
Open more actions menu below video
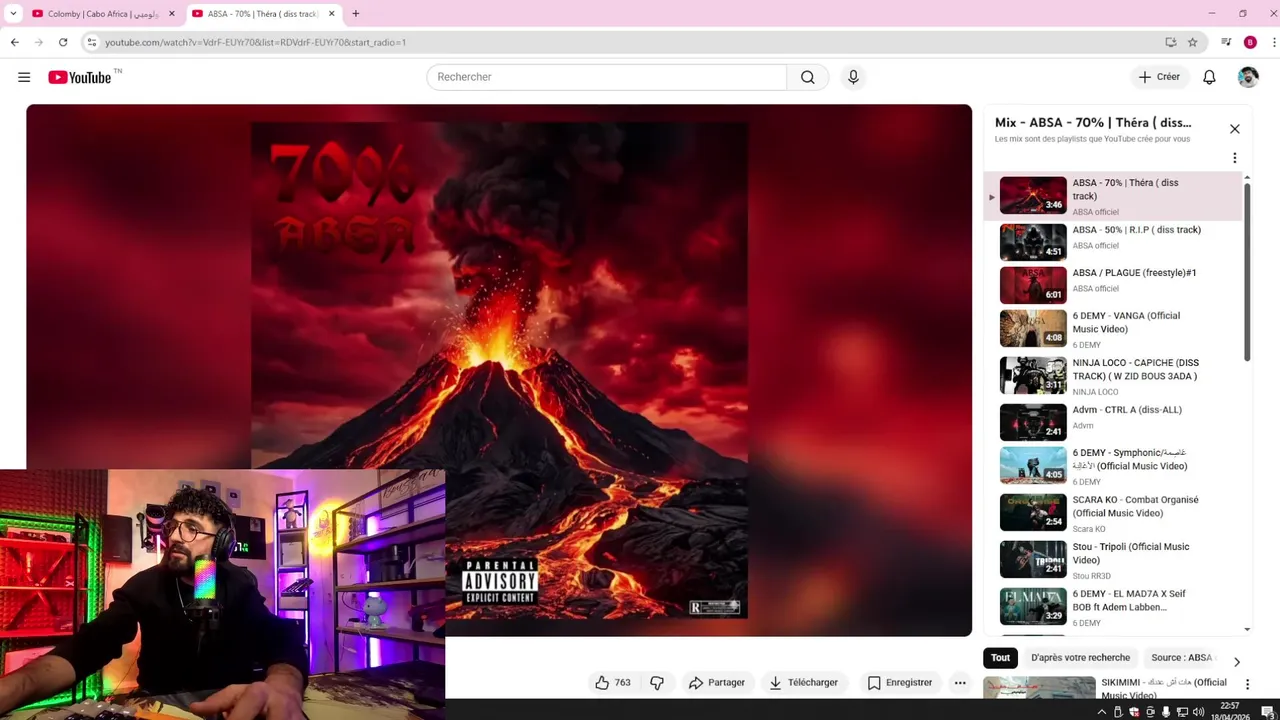960,683
